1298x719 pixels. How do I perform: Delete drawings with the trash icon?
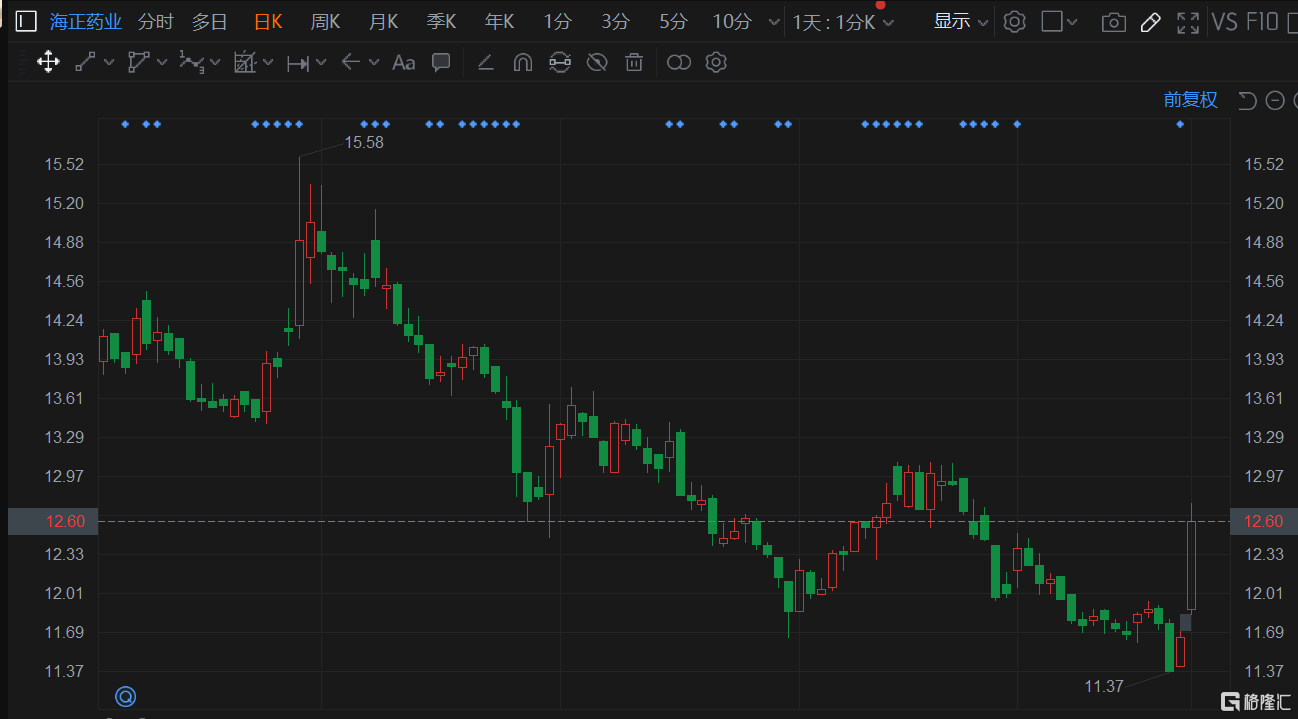(x=634, y=63)
